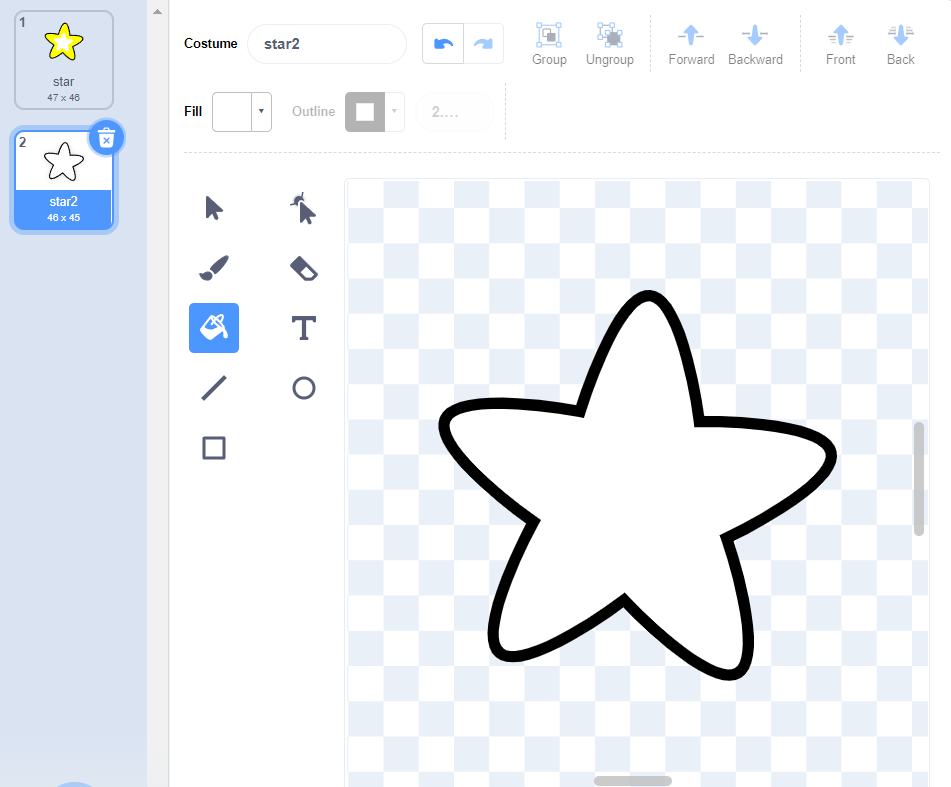Open the Outline color dropdown

[394, 112]
